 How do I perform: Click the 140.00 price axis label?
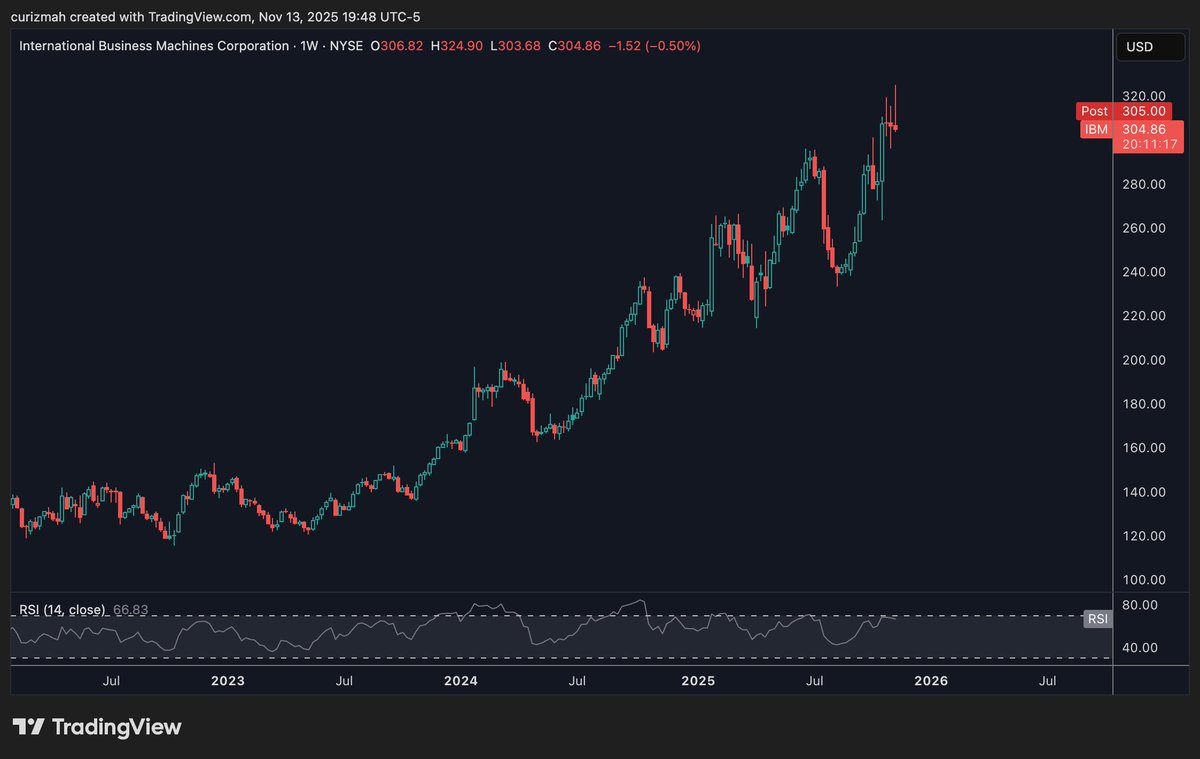(1146, 492)
